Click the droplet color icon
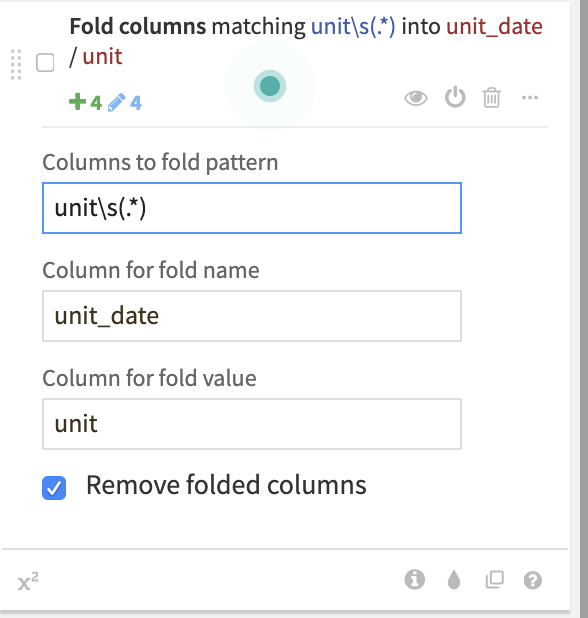 click(454, 580)
